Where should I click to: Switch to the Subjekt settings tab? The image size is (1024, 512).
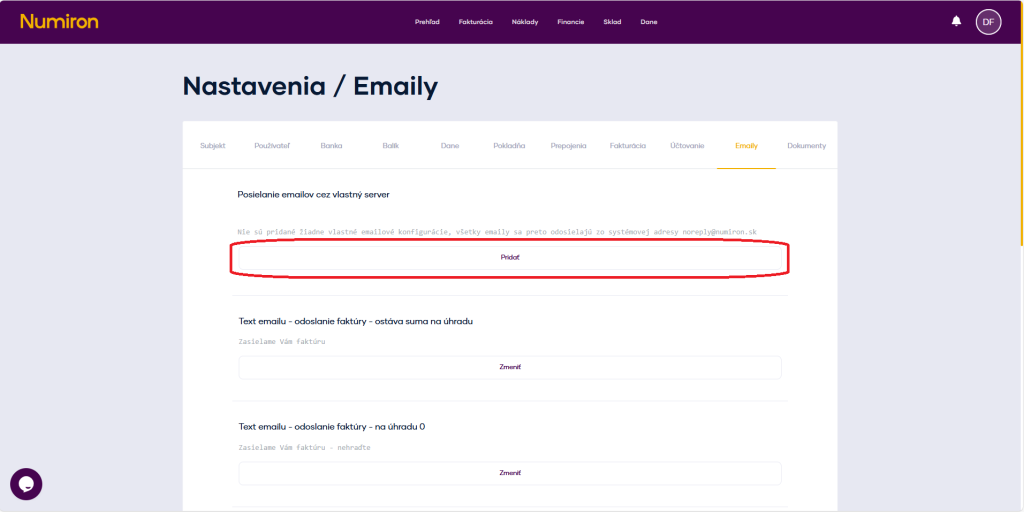click(213, 146)
